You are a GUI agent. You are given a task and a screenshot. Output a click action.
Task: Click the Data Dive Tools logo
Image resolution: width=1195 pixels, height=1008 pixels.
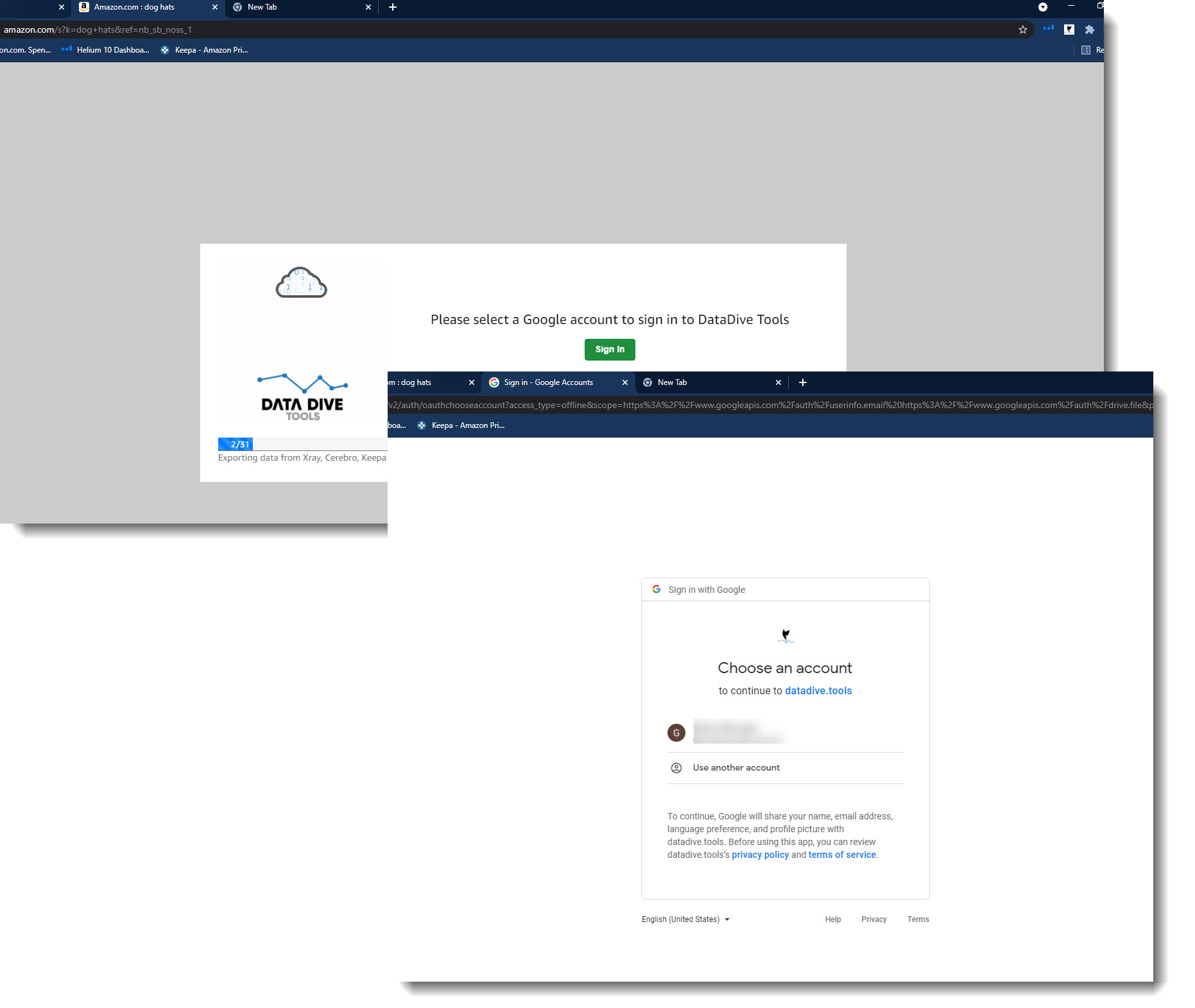[x=302, y=397]
